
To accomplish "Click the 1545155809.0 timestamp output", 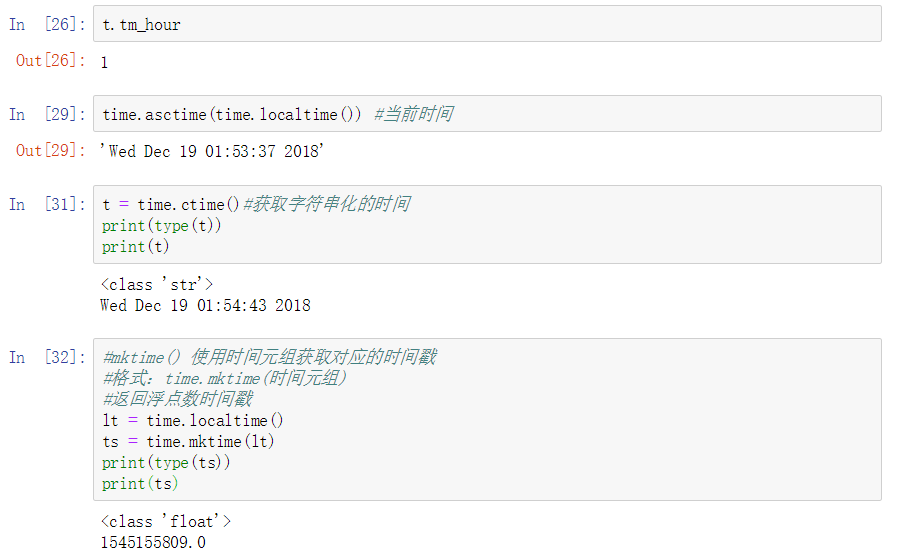I will 153,542.
